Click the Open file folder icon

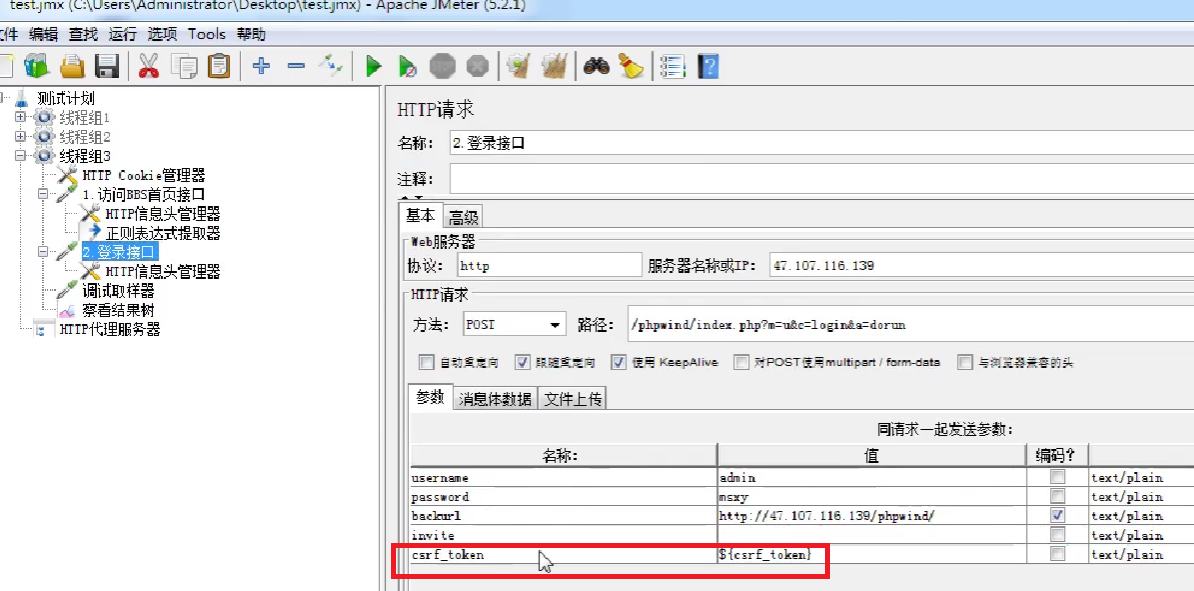tap(72, 66)
